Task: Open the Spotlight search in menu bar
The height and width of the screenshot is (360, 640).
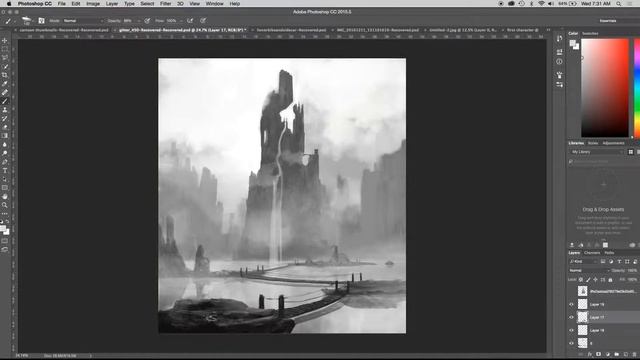Action: tap(619, 4)
